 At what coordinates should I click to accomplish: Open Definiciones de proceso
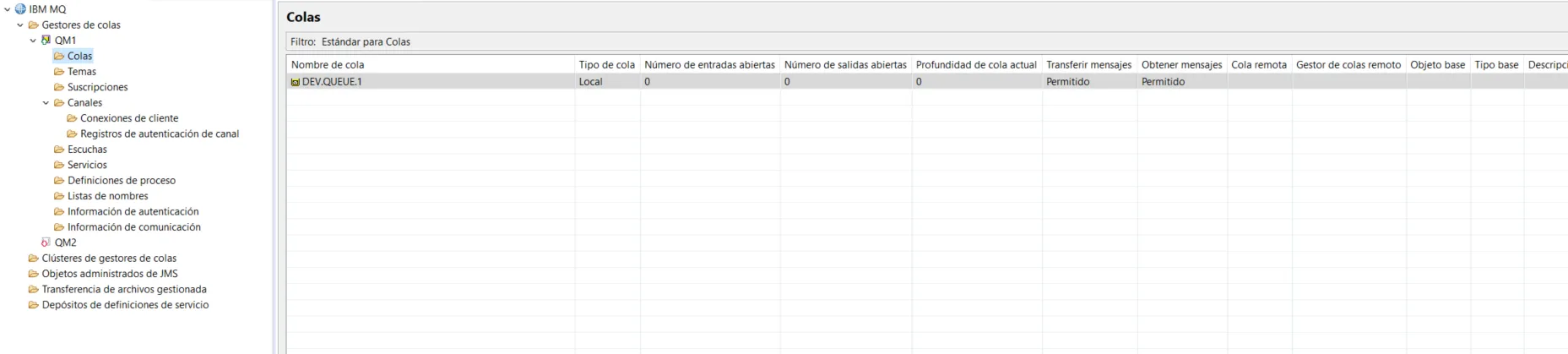click(x=122, y=181)
